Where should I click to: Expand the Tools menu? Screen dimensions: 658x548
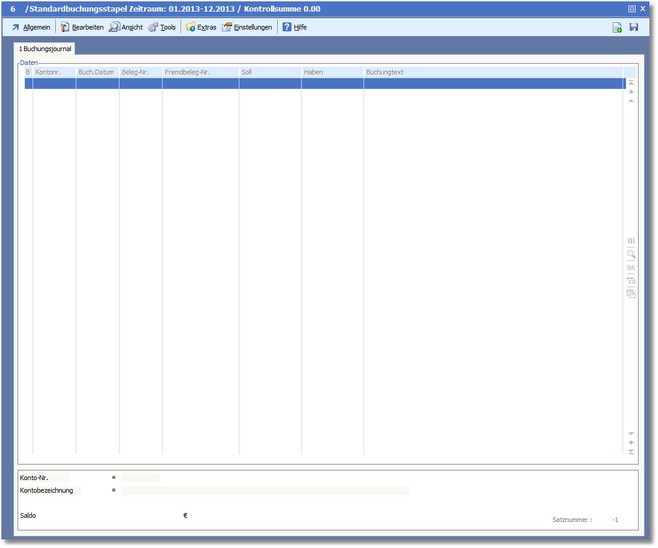click(162, 27)
